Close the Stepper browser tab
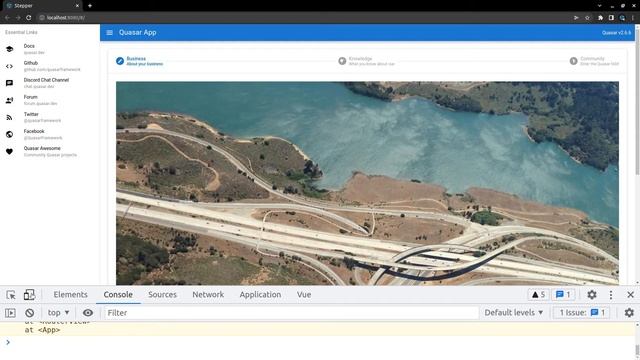 point(77,6)
